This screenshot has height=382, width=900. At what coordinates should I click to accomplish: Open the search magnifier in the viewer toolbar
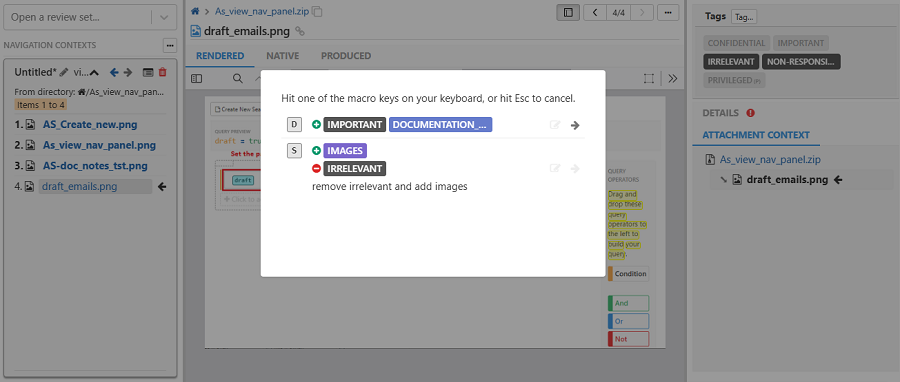point(238,79)
